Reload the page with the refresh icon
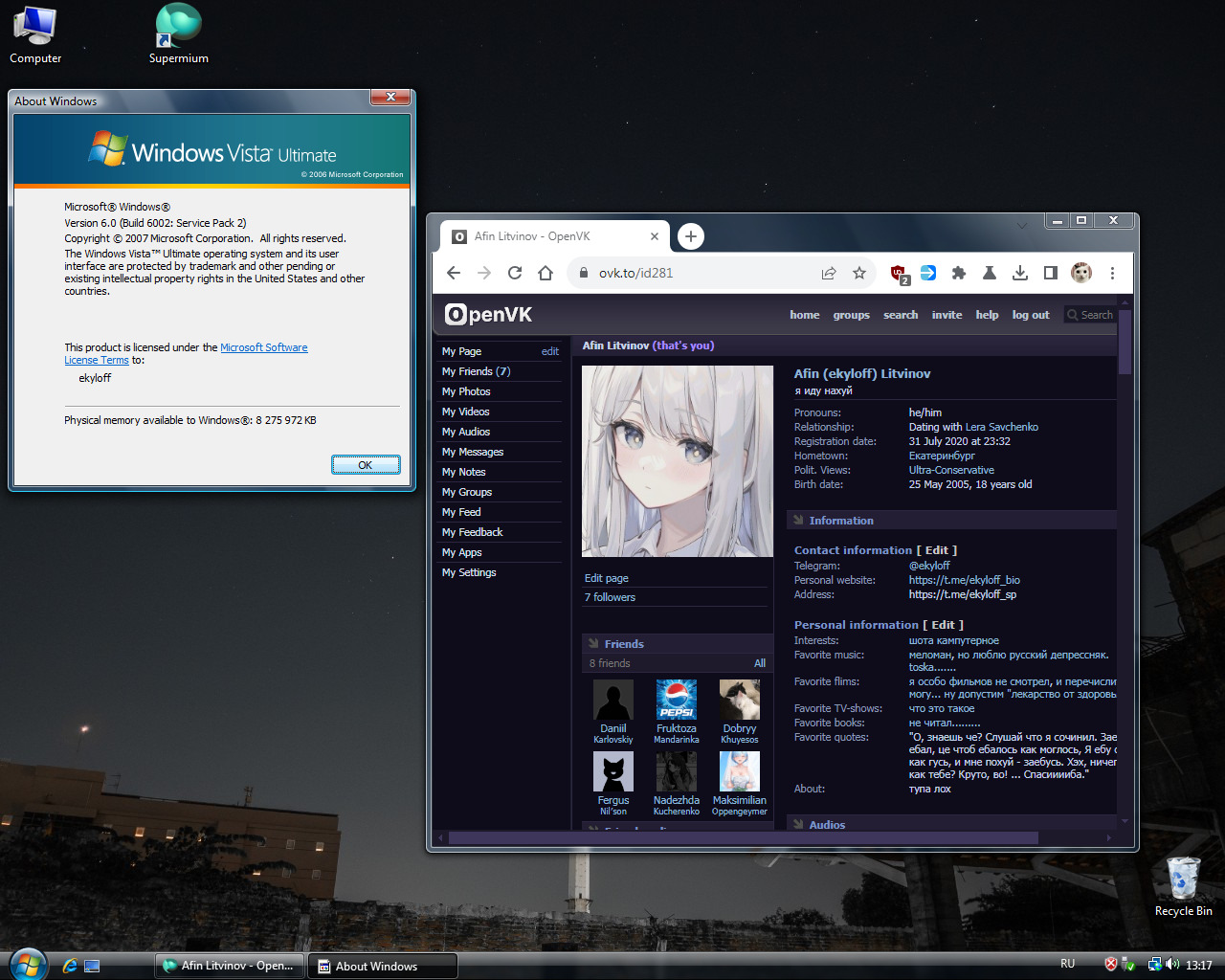The width and height of the screenshot is (1225, 980). tap(515, 273)
